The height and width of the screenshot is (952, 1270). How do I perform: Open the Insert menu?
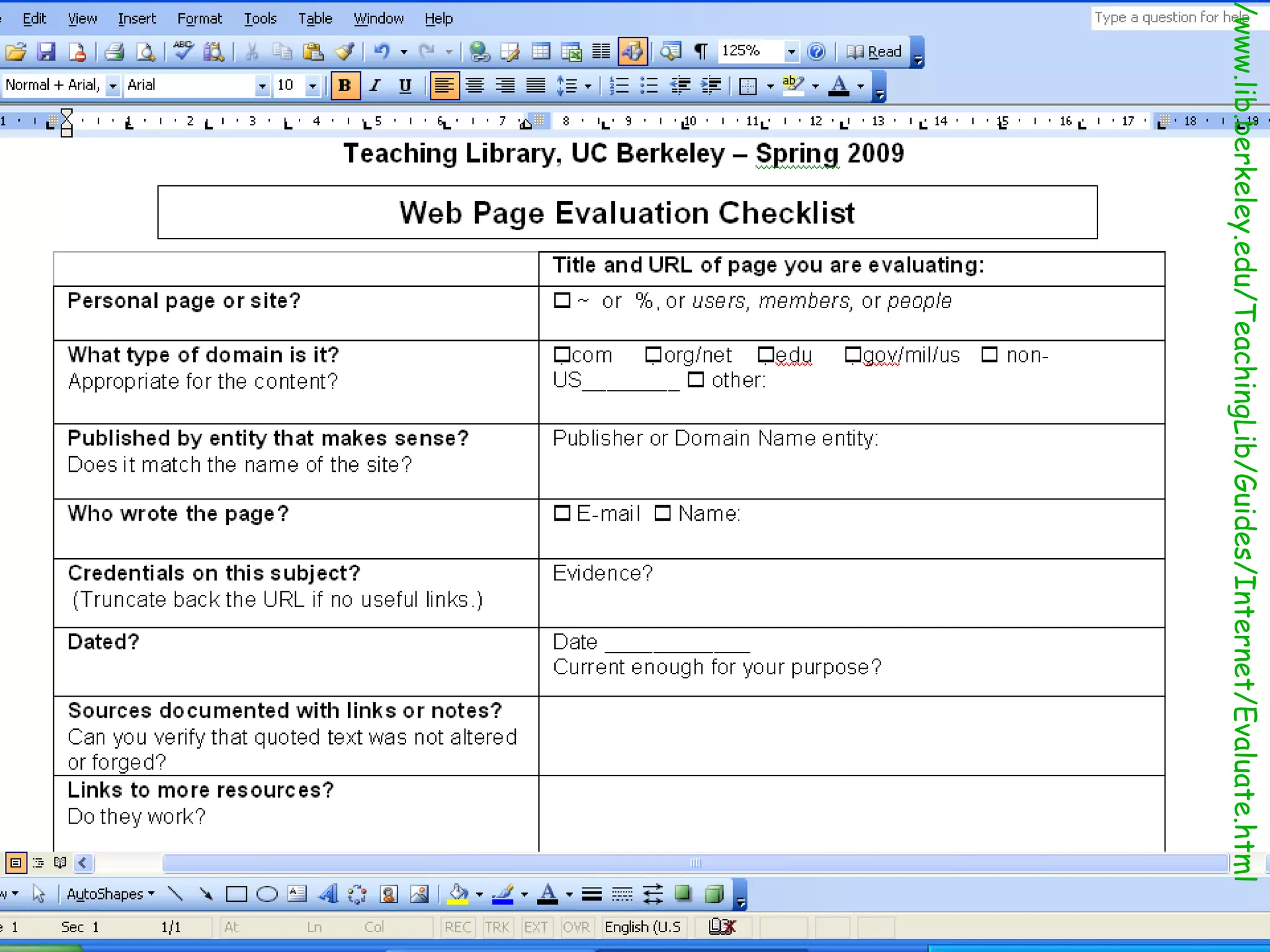[x=137, y=19]
